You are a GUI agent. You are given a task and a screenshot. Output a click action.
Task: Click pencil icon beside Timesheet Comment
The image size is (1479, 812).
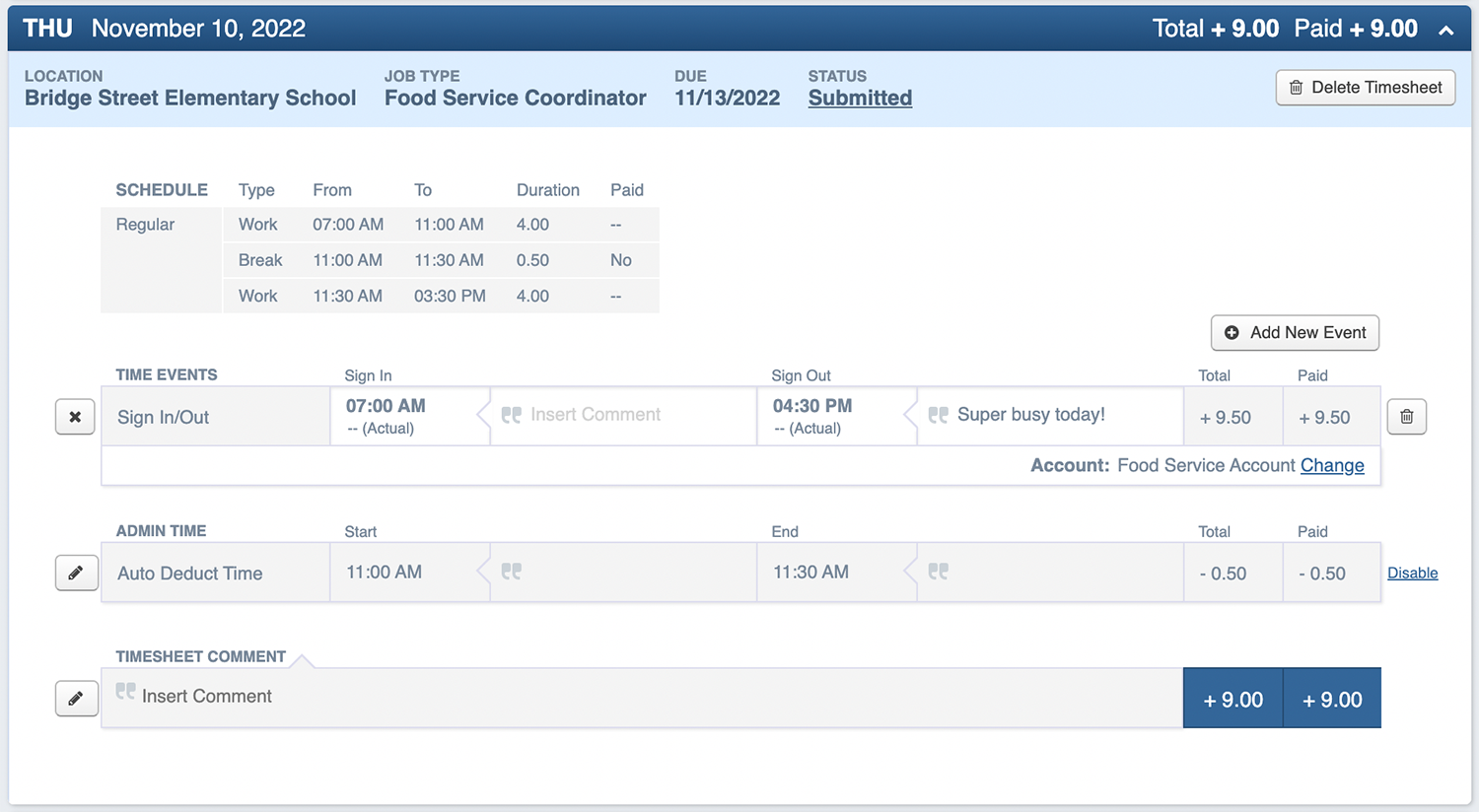76,699
